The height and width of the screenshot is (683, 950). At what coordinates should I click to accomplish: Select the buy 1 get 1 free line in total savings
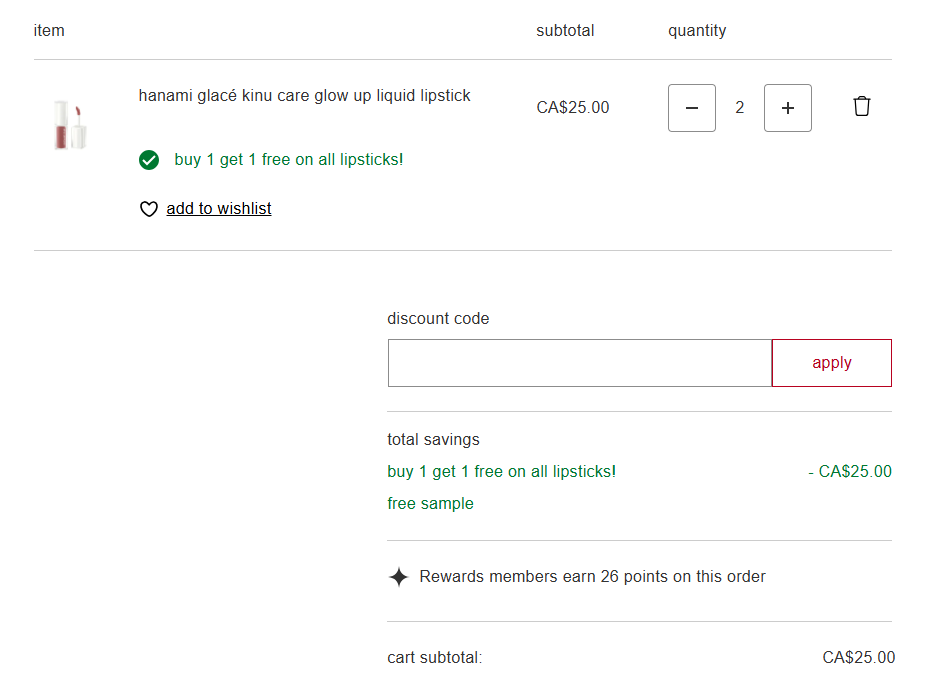[501, 472]
